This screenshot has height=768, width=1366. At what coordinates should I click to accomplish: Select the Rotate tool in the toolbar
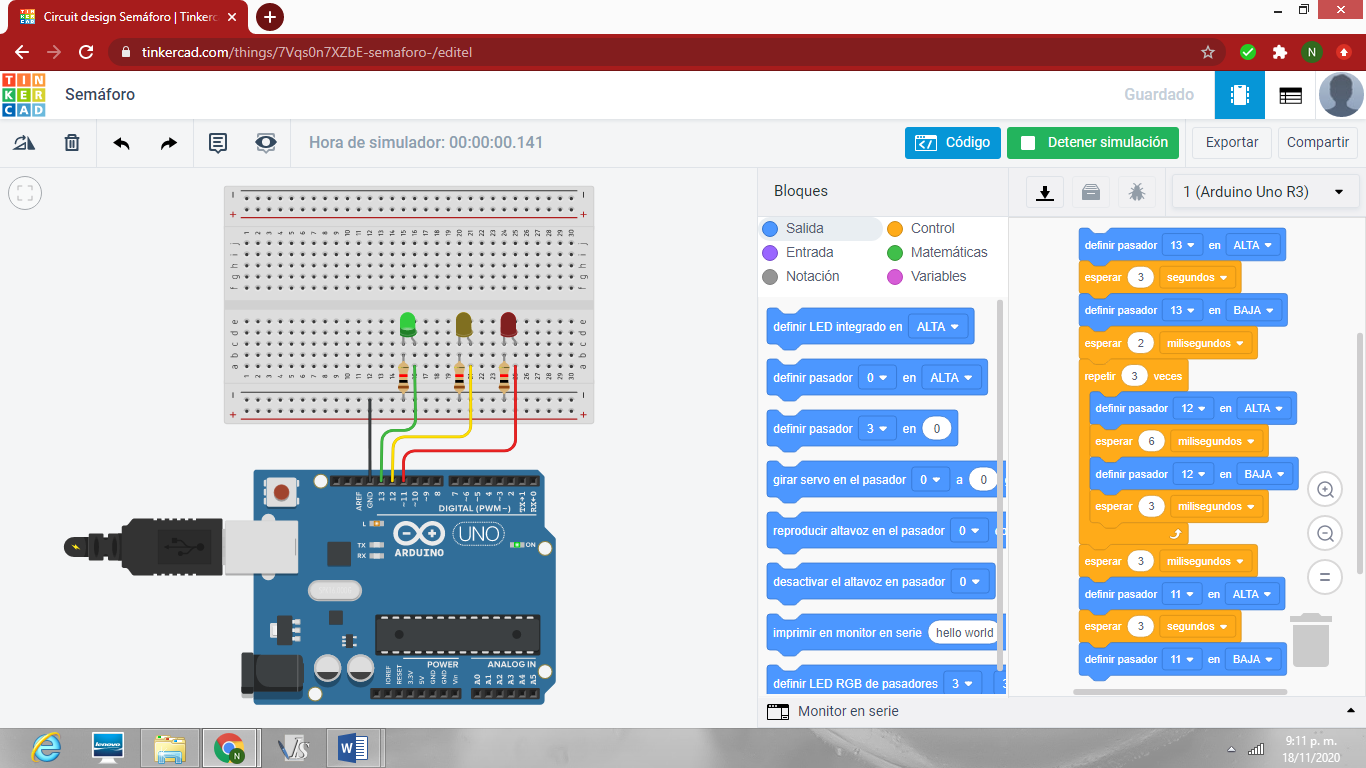(24, 143)
